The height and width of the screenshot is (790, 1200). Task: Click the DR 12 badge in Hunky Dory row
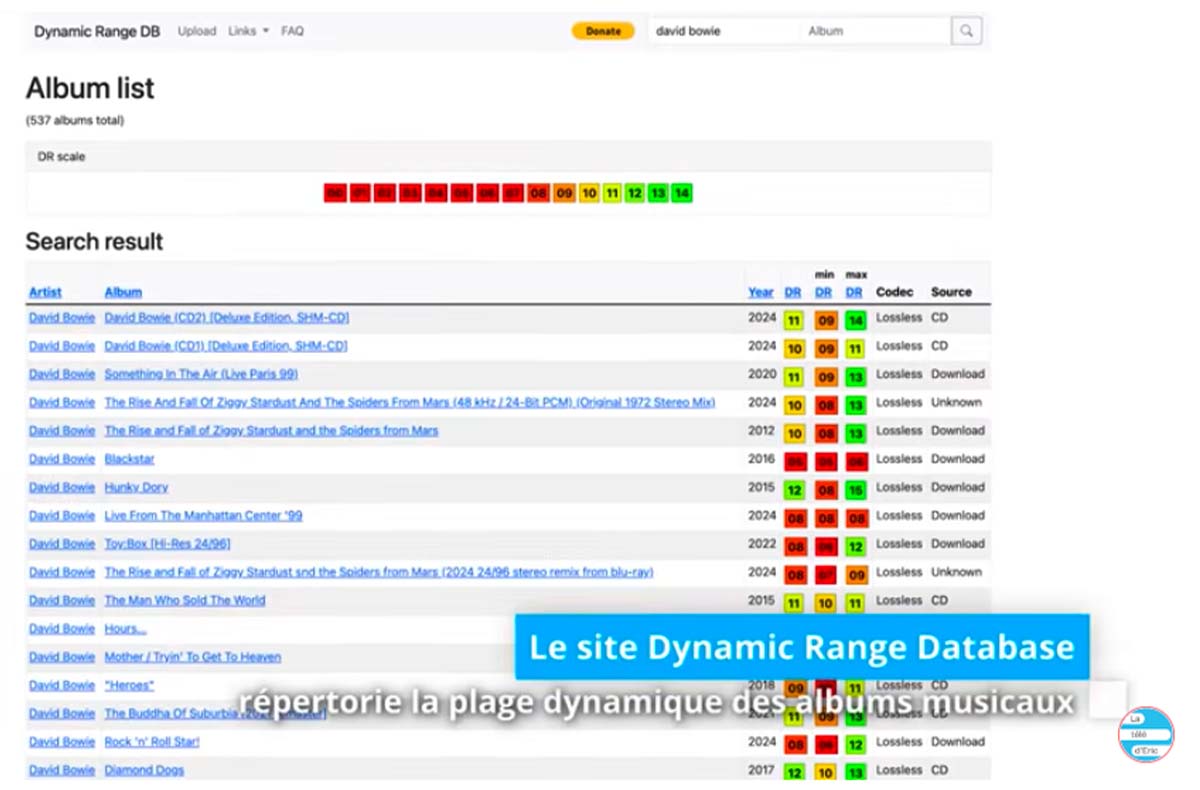794,490
